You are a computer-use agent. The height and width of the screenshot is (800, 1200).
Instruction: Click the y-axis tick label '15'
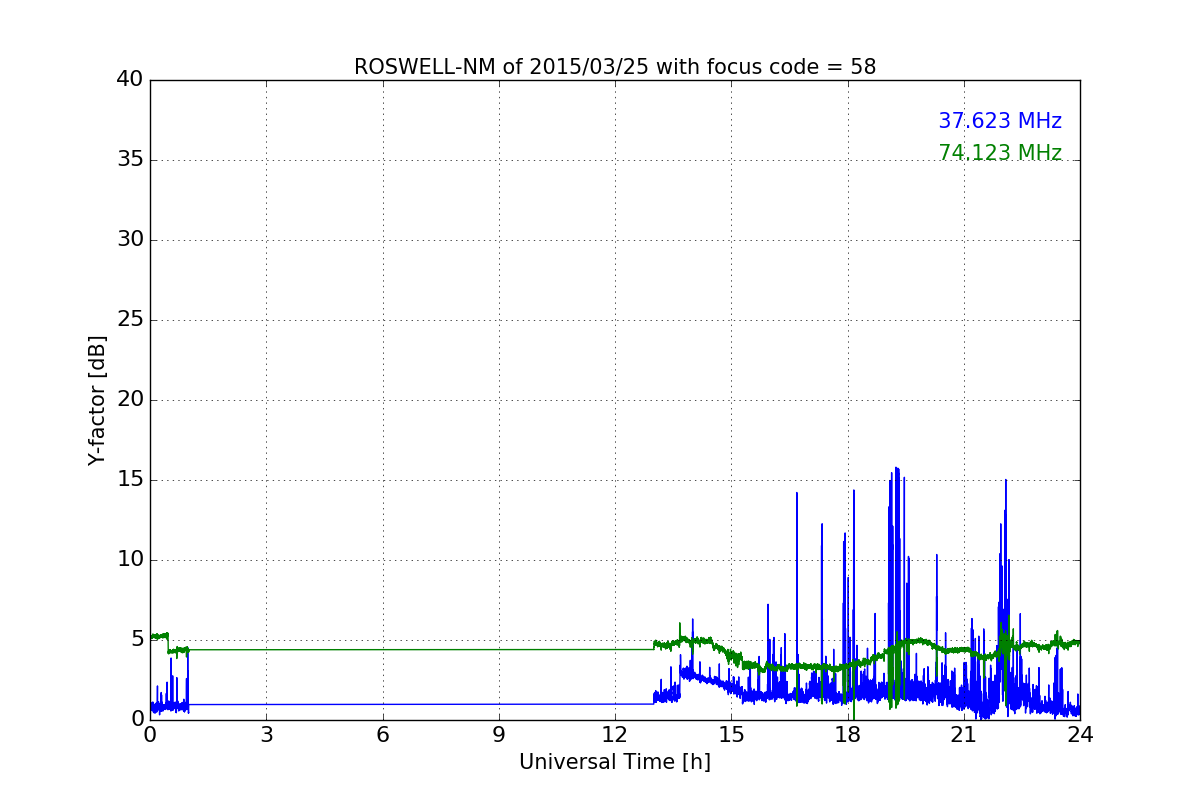point(130,480)
